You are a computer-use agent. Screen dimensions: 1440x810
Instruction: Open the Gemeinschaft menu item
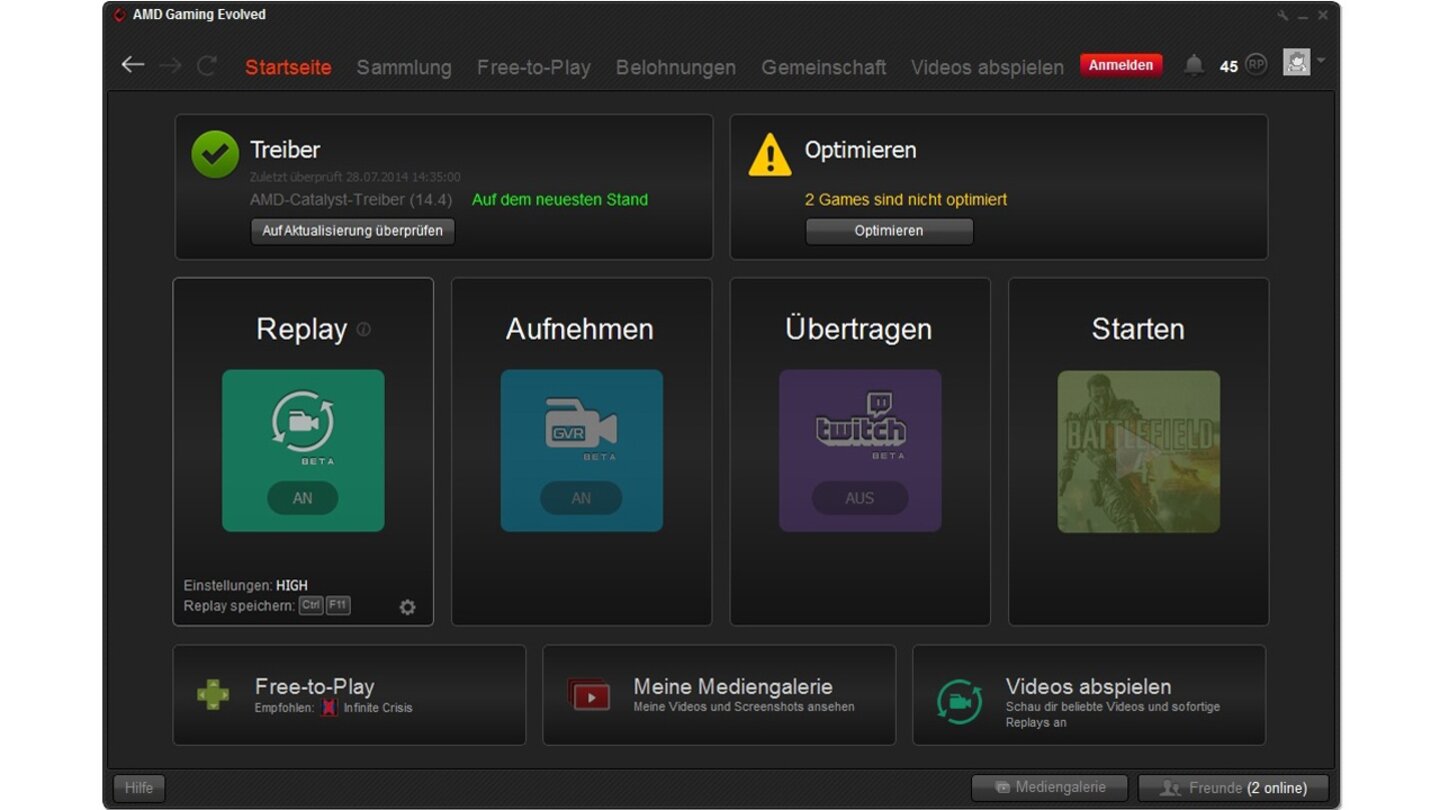[x=823, y=67]
